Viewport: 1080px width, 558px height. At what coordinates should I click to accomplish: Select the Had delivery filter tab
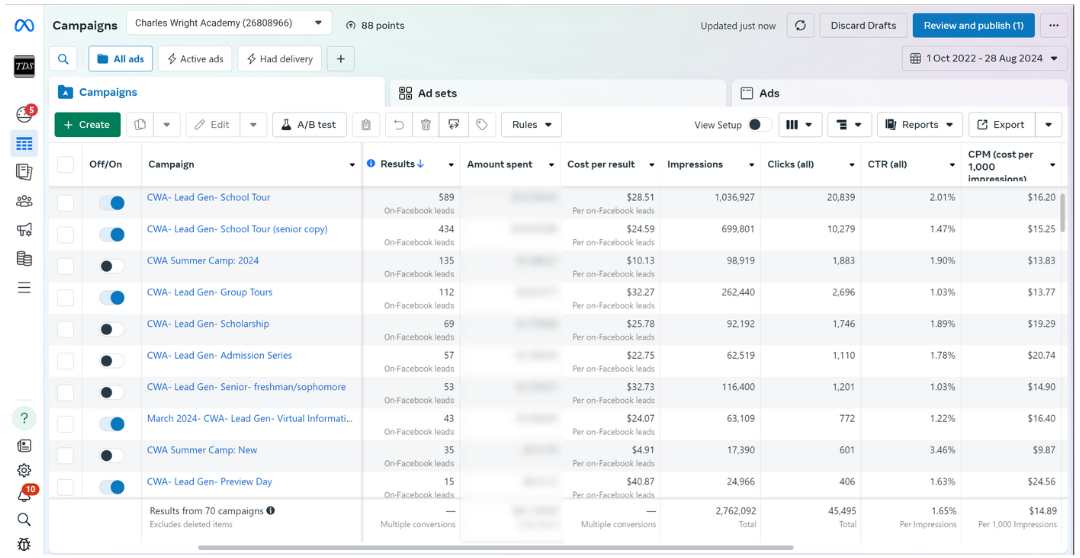(x=280, y=59)
